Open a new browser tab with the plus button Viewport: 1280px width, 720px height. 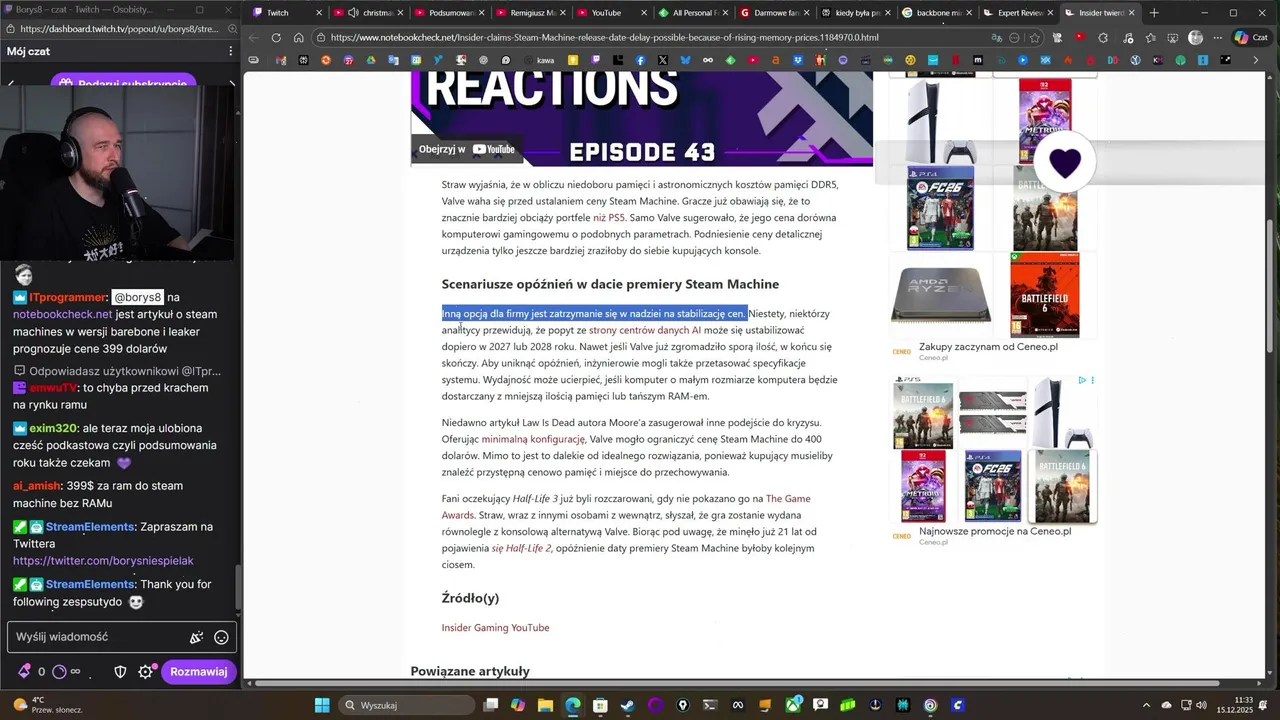pyautogui.click(x=1154, y=13)
